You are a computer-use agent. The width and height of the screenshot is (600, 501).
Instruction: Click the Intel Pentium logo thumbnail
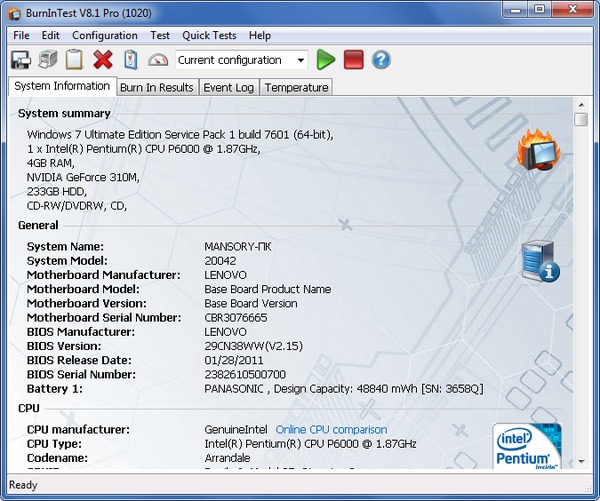(527, 446)
